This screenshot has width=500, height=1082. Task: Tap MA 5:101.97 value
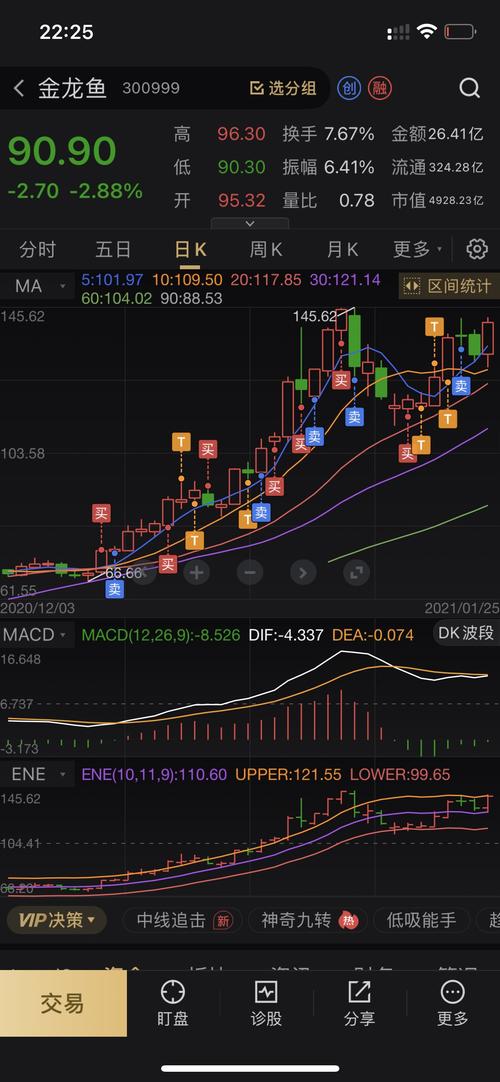112,280
